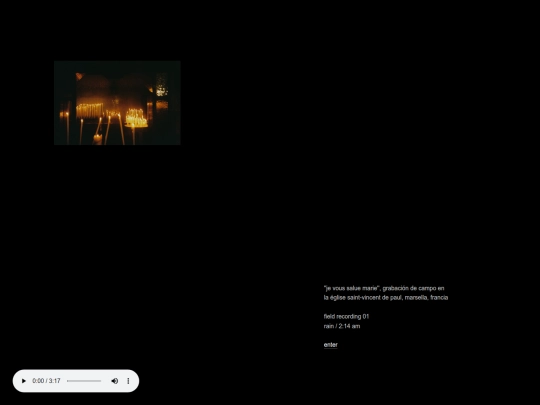This screenshot has width=540, height=405.
Task: Click the 'je vous salue marie' description line
Action: (x=384, y=288)
